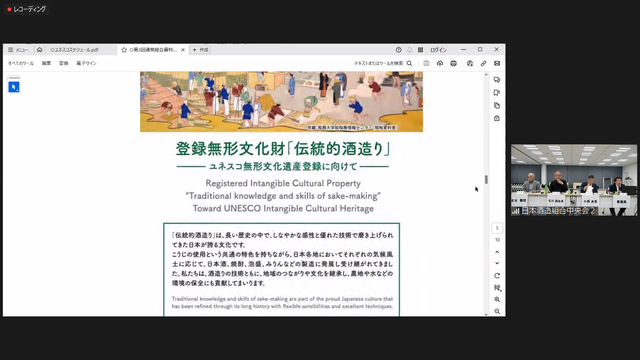Click the + 作成 button
640x360 pixels.
point(200,50)
